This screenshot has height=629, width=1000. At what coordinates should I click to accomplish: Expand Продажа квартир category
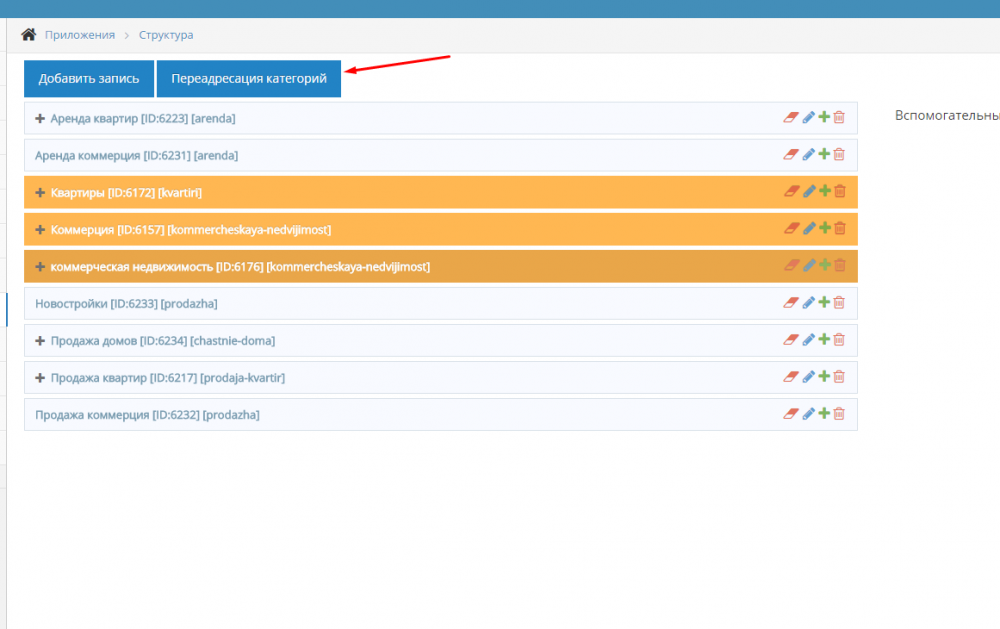point(40,378)
